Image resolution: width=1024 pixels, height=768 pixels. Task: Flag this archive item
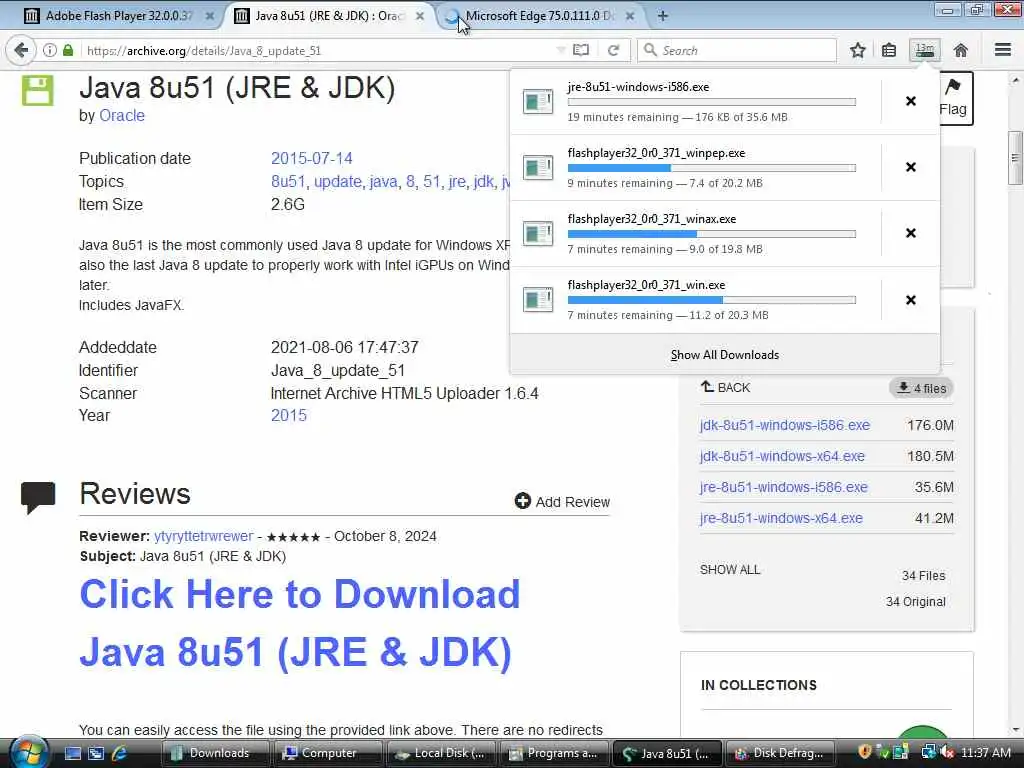pos(953,98)
